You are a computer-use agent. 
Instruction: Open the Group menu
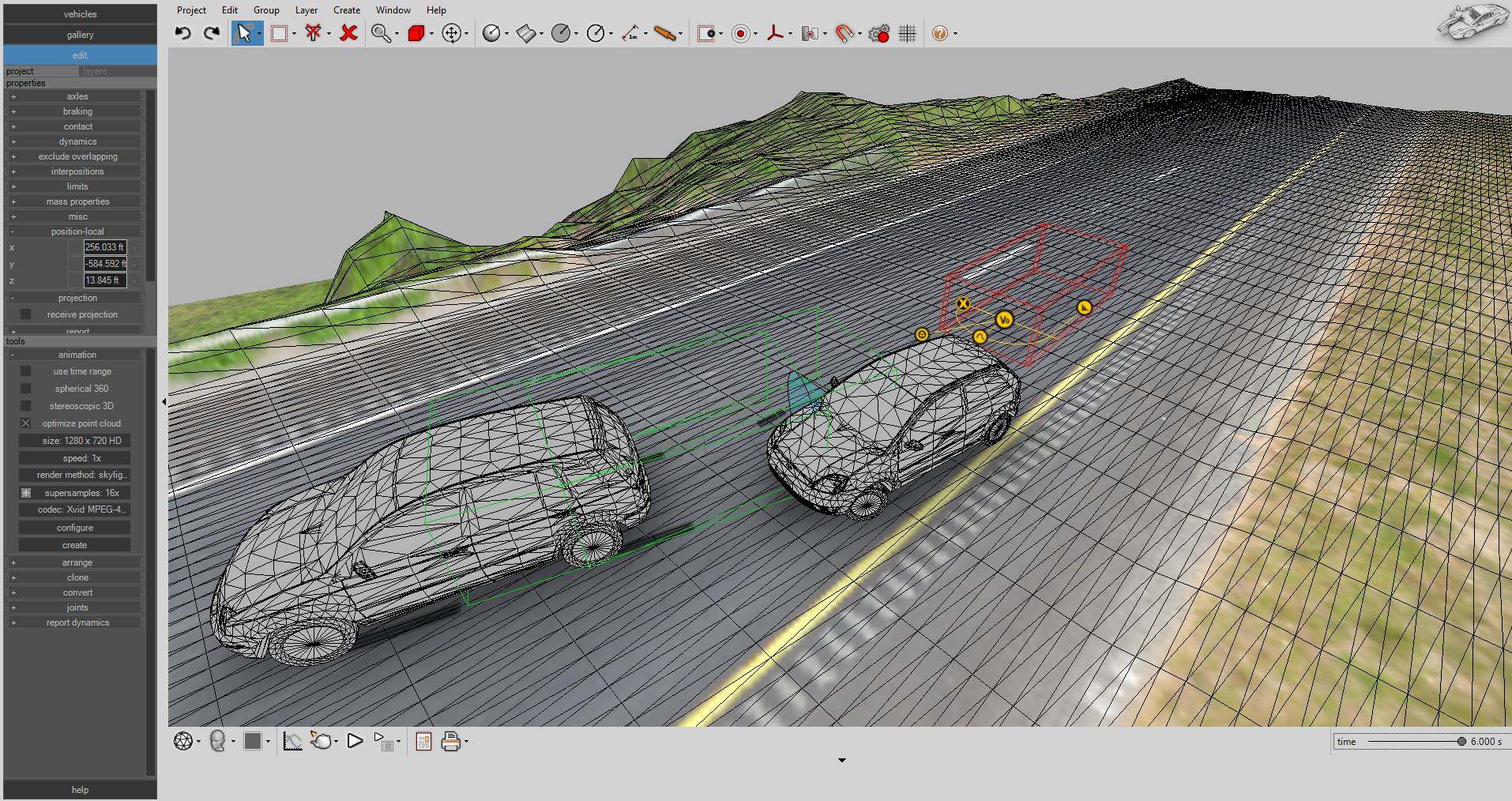pos(266,10)
